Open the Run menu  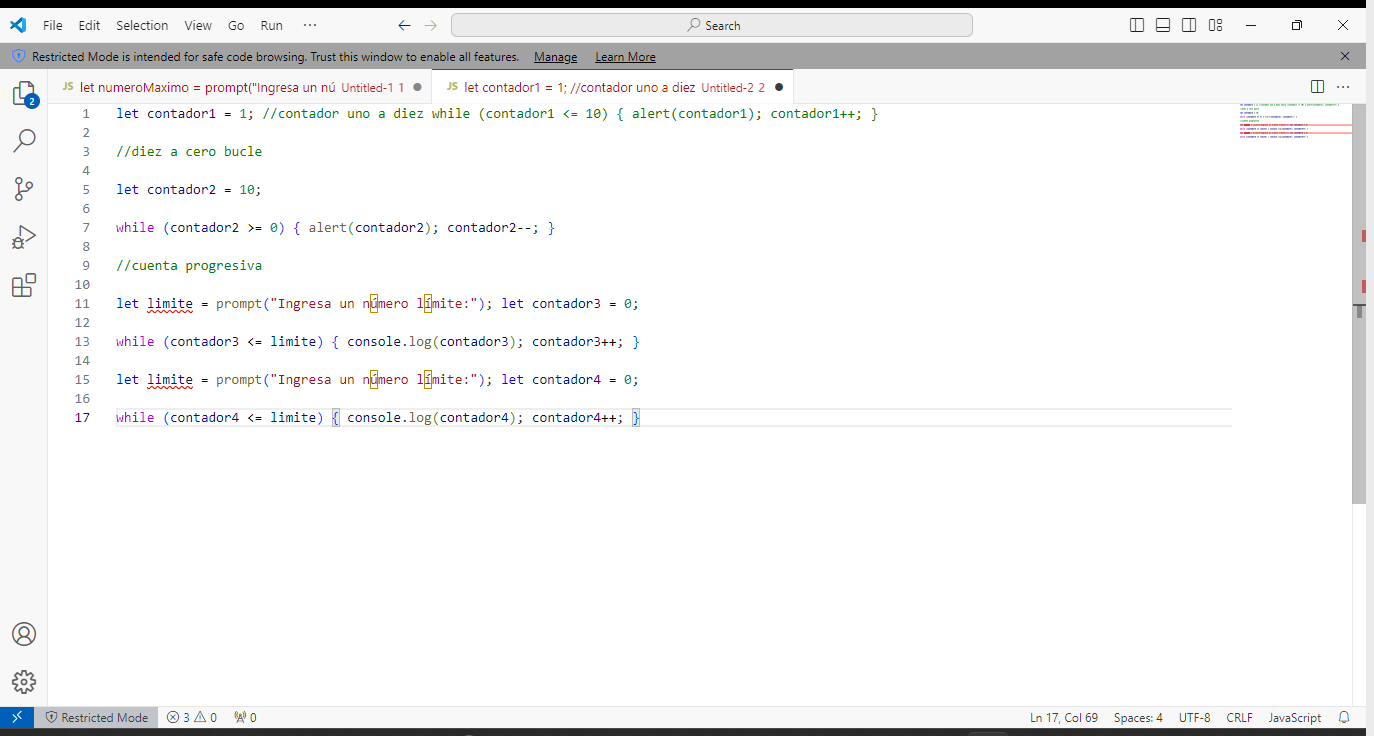[x=271, y=25]
